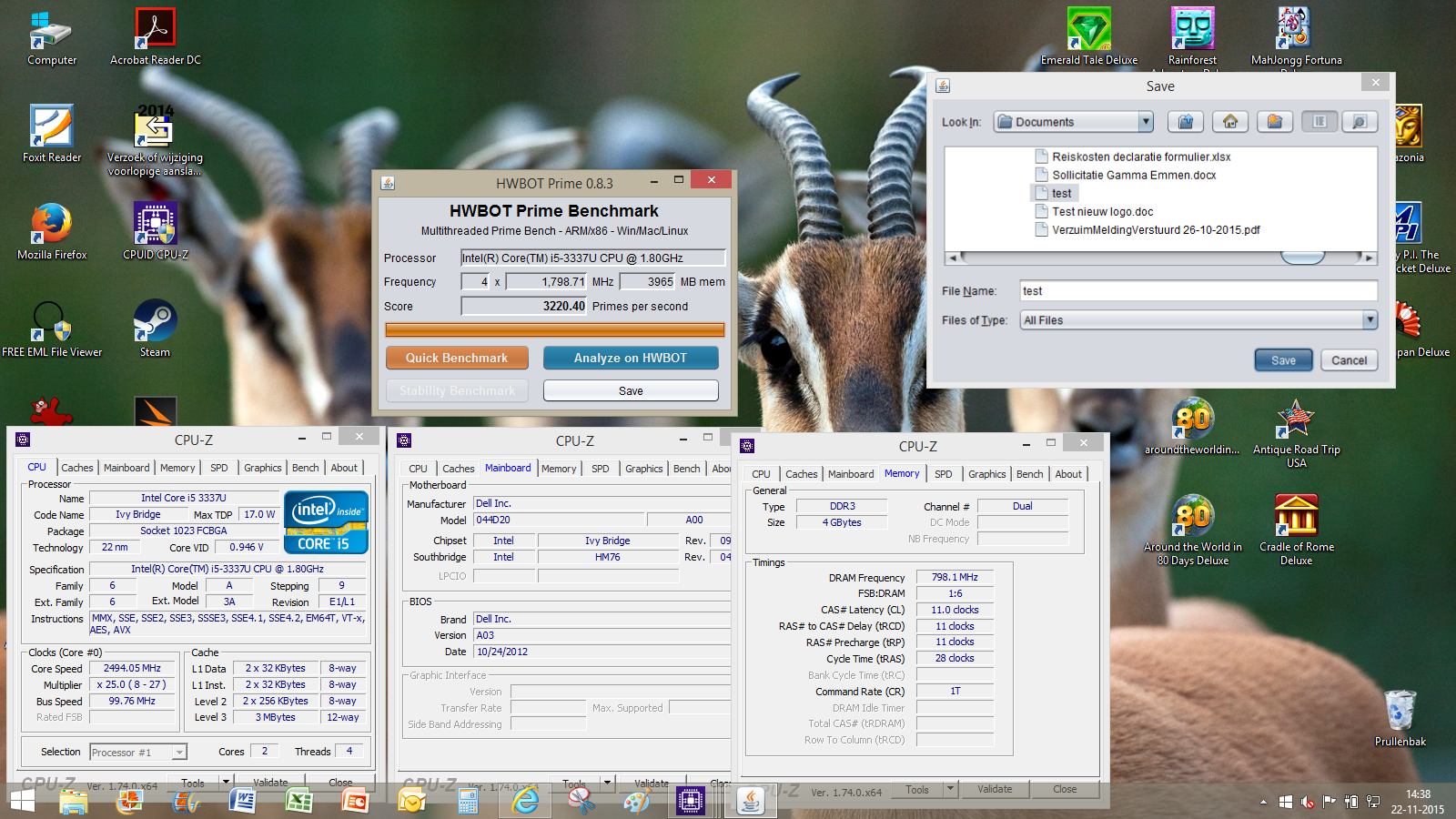
Task: Cancel the Save dialog
Action: 1350,360
